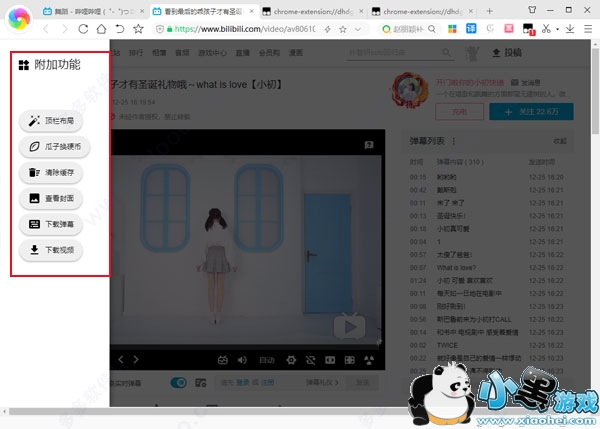Toggle the night mode moon icon
The image size is (600, 429).
click(x=490, y=29)
